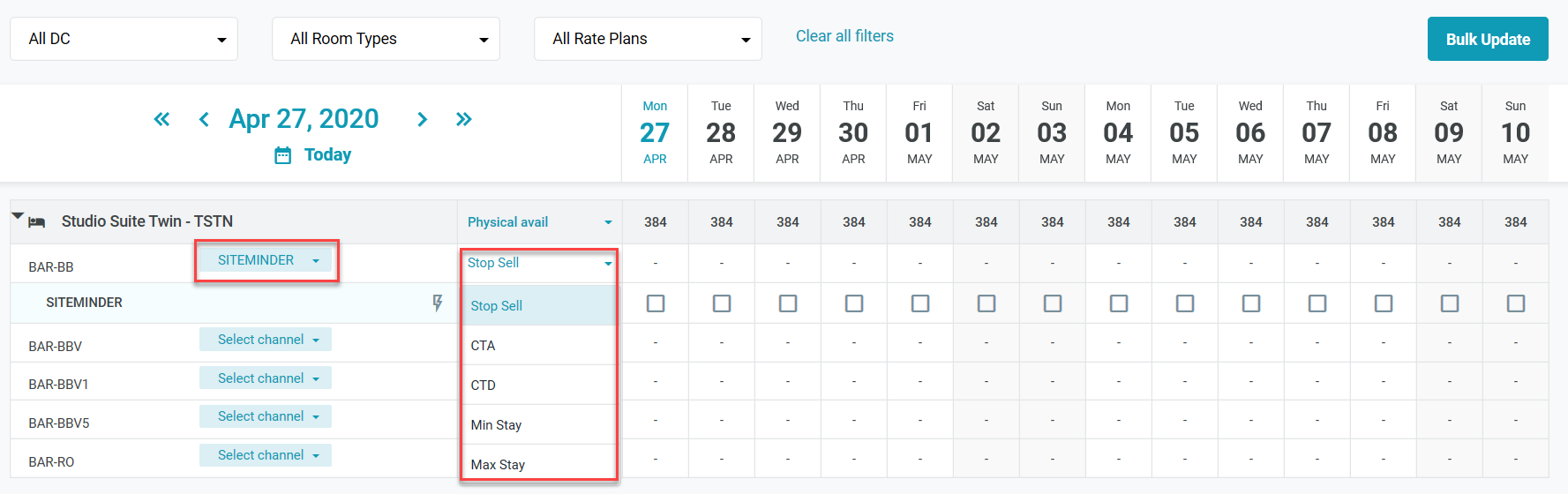Expand the All Rate Plans filter
This screenshot has height=494, width=1568.
648,39
